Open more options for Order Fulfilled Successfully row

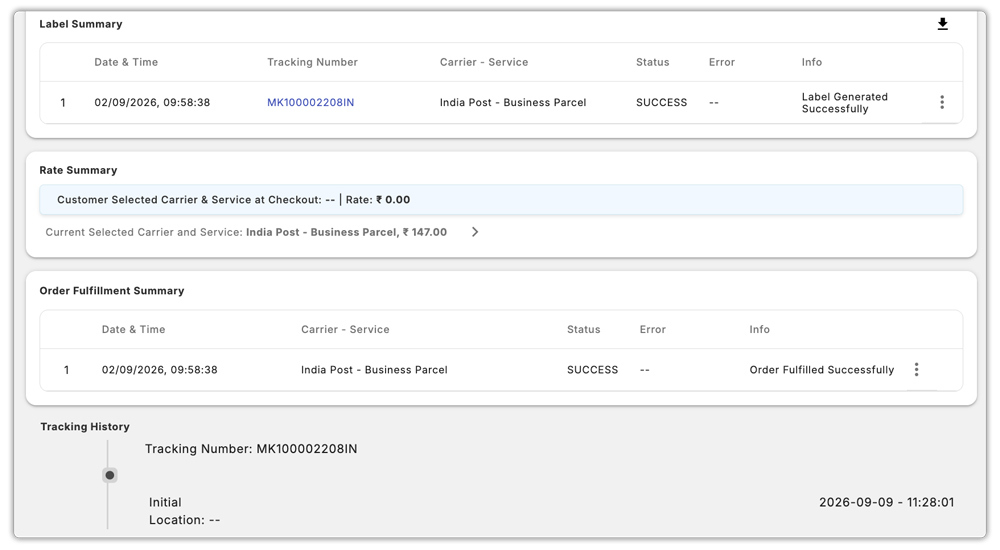916,369
